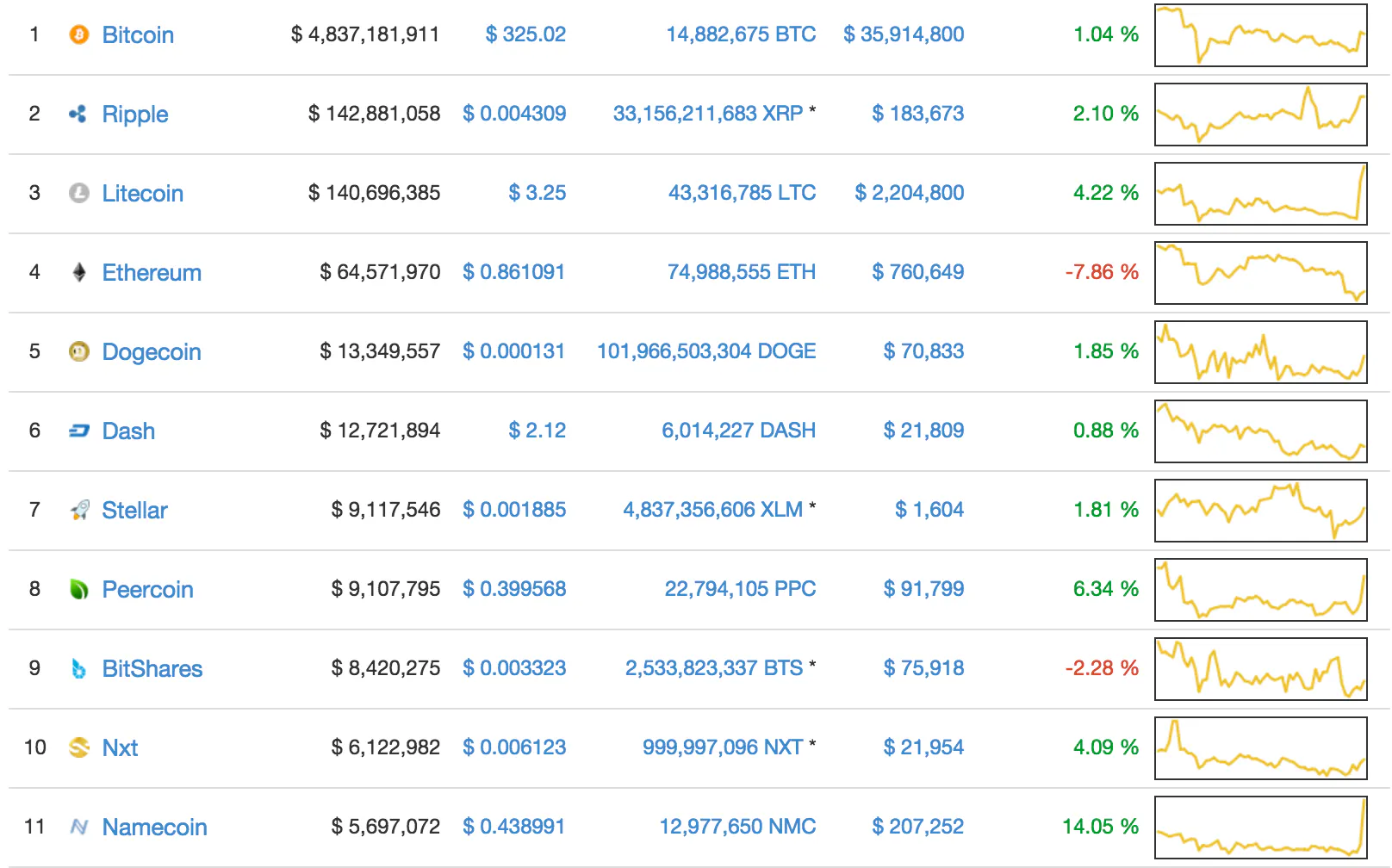View BitShares 7-day price chart thumbnail
The width and height of the screenshot is (1392, 868).
[1261, 669]
